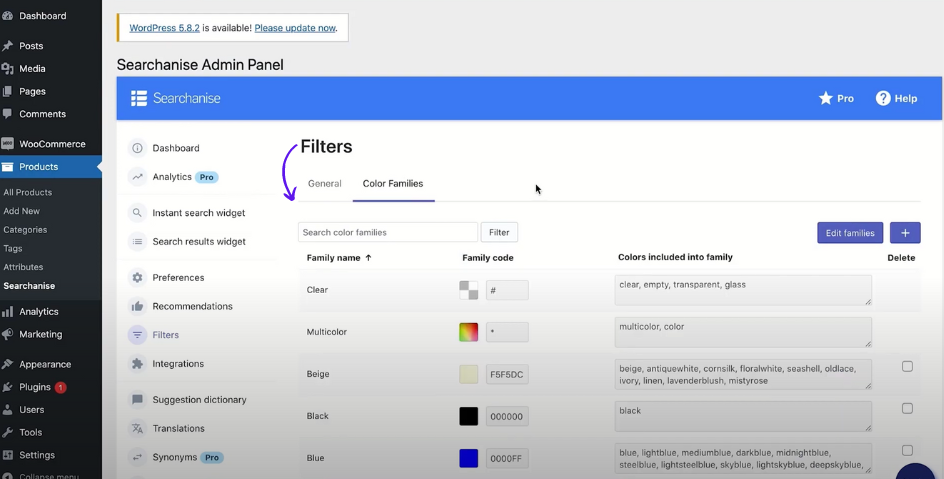Check the Delete box for Beige
The width and height of the screenshot is (944, 479).
pyautogui.click(x=907, y=366)
